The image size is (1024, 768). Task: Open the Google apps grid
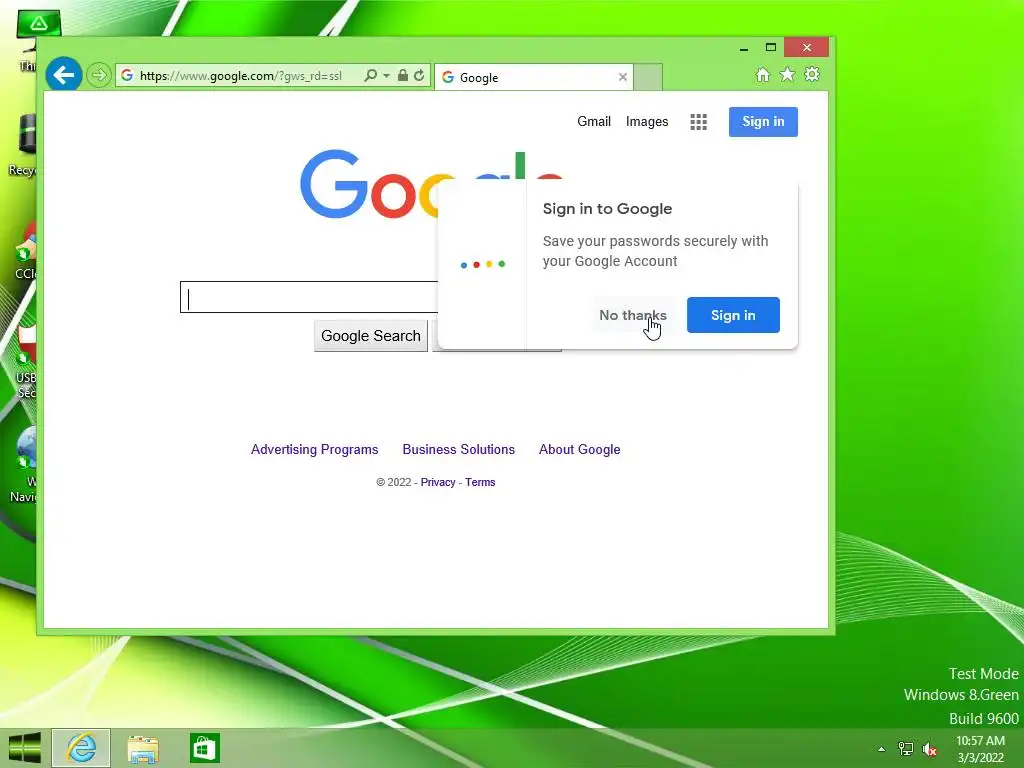(698, 122)
